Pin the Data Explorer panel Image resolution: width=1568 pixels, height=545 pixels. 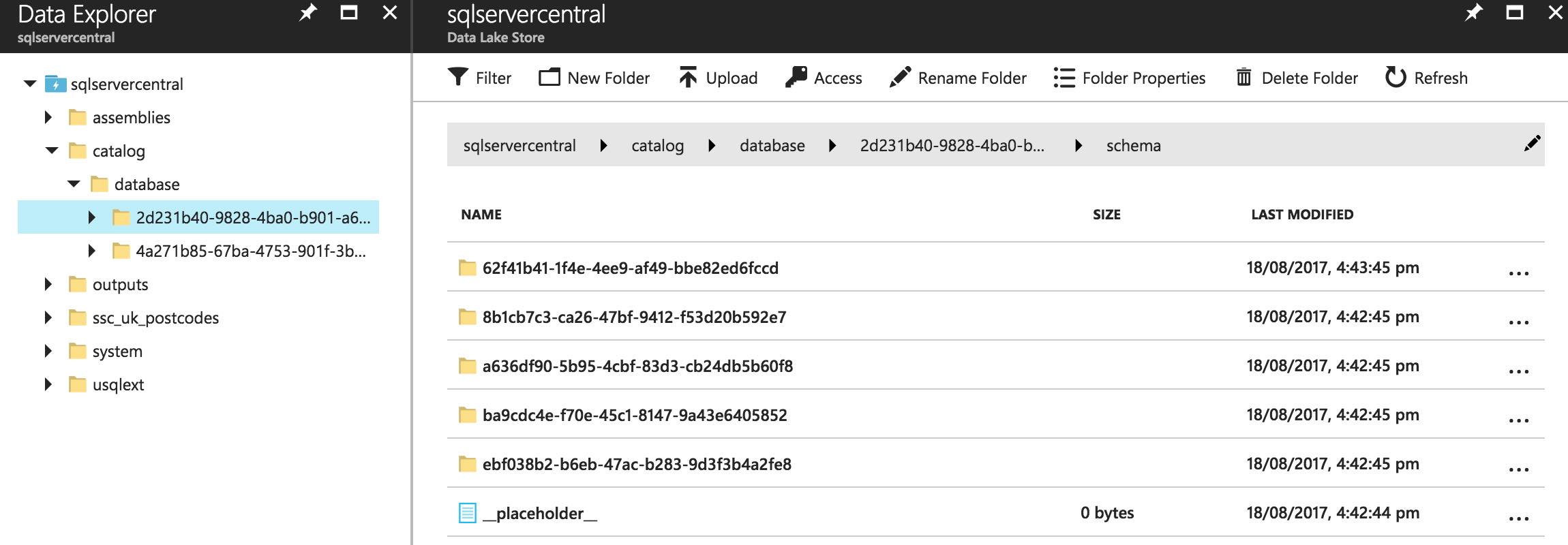coord(308,13)
